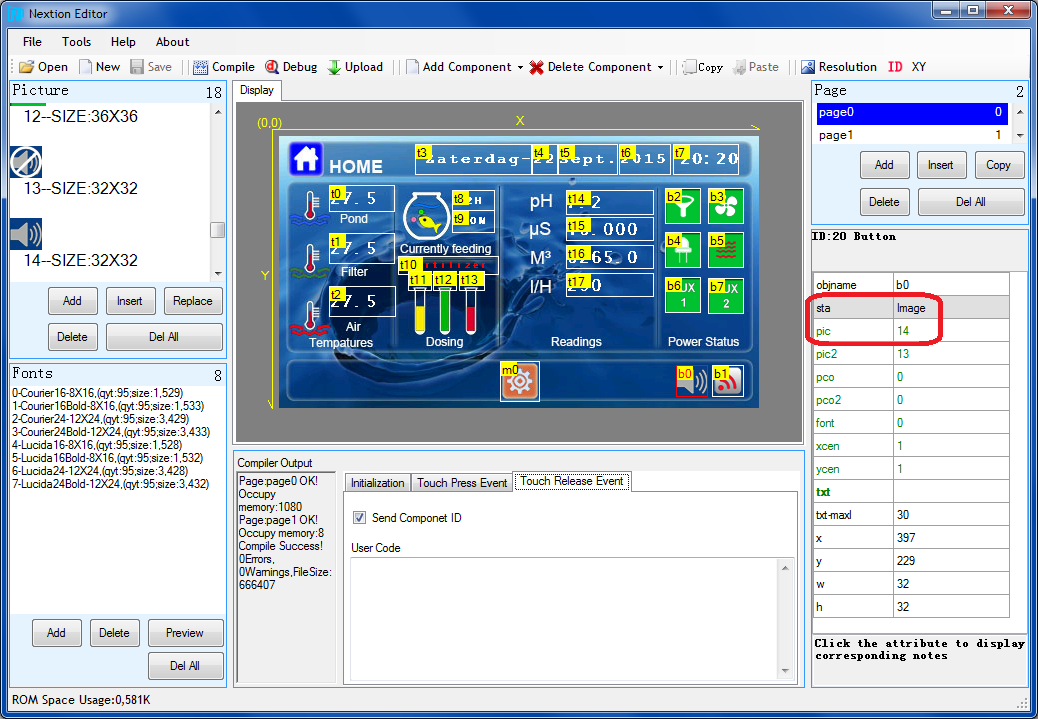Click the pic2 attribute value 13
The width and height of the screenshot is (1038, 719).
point(951,354)
